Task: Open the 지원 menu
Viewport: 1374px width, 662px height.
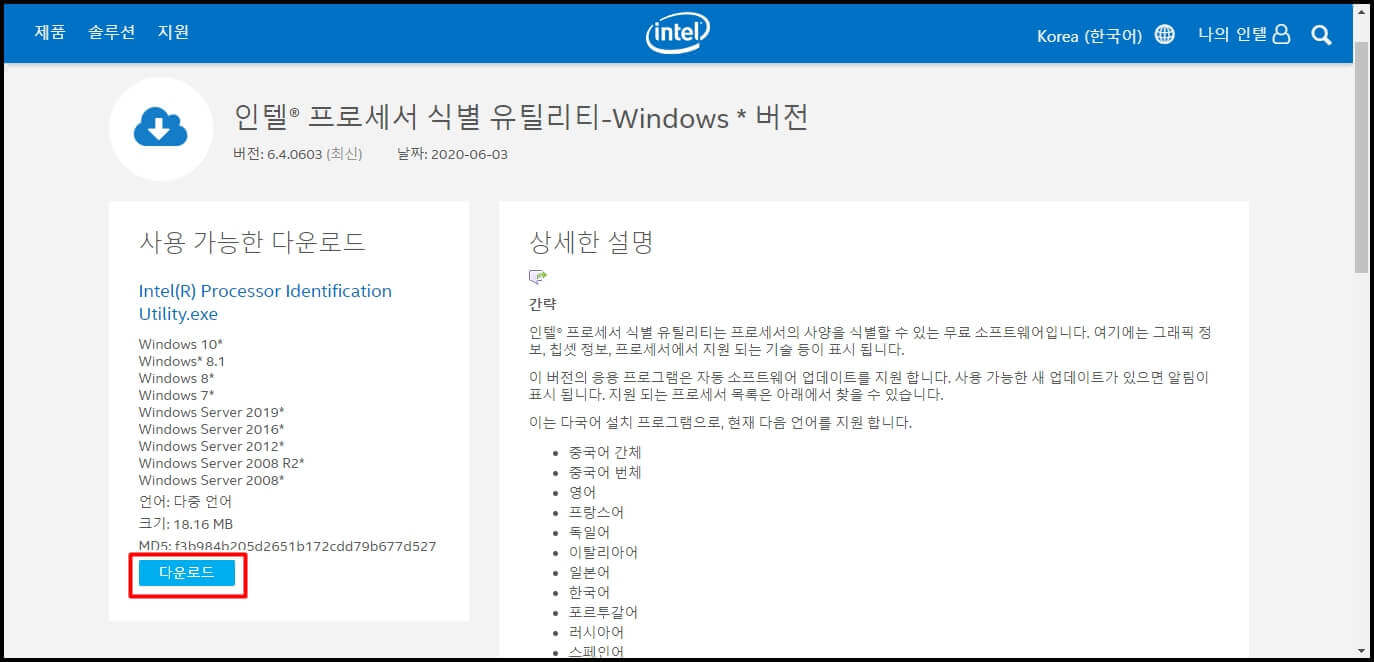Action: point(173,32)
